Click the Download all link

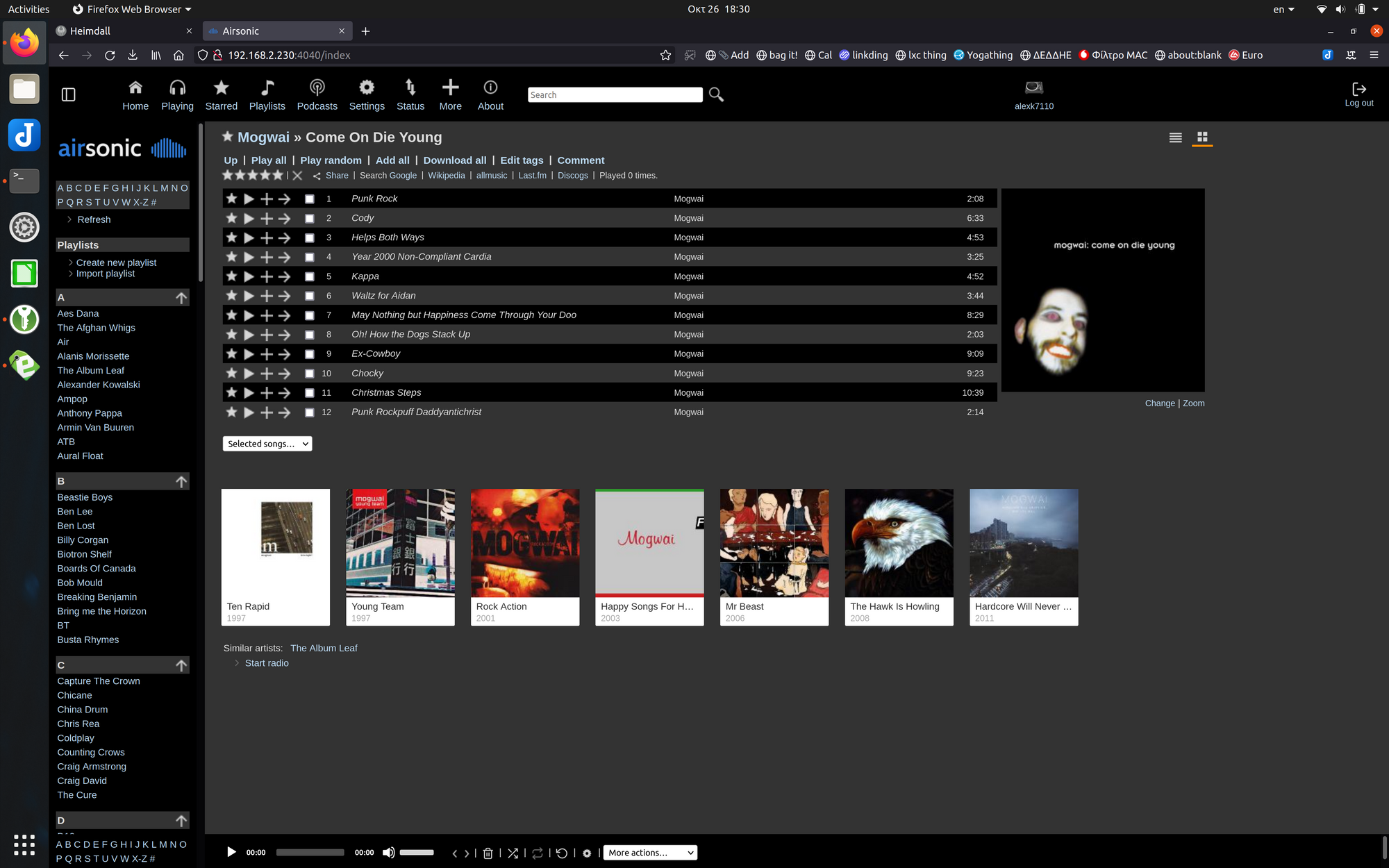[454, 160]
